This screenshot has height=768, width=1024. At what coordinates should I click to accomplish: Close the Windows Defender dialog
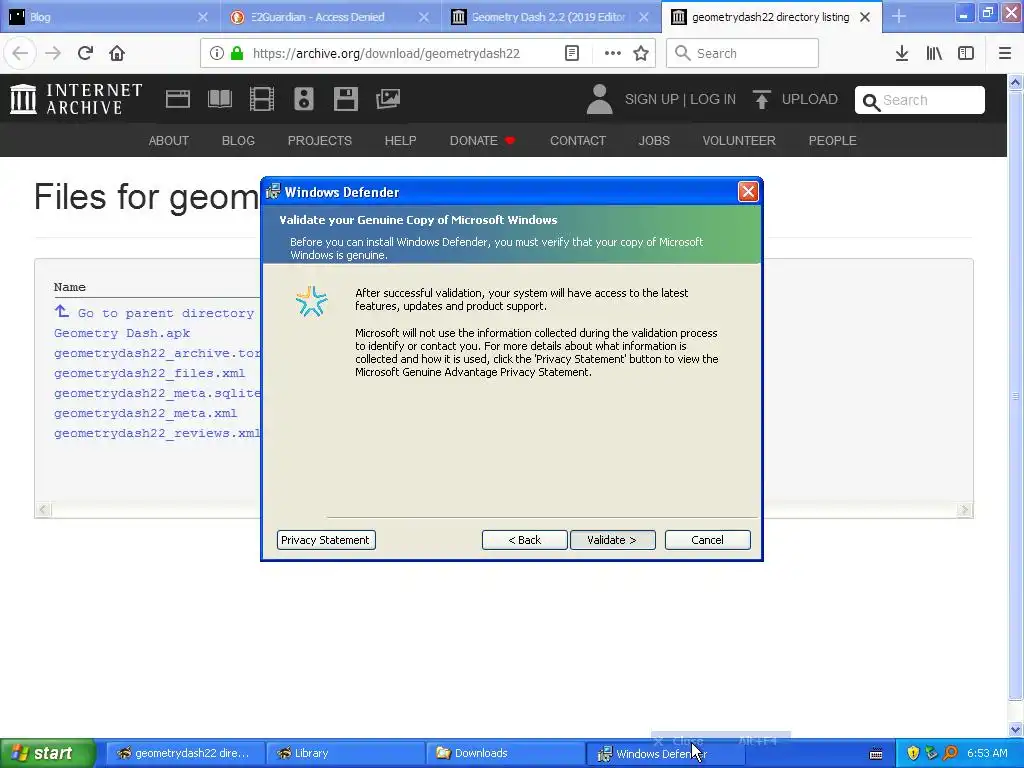click(x=748, y=191)
